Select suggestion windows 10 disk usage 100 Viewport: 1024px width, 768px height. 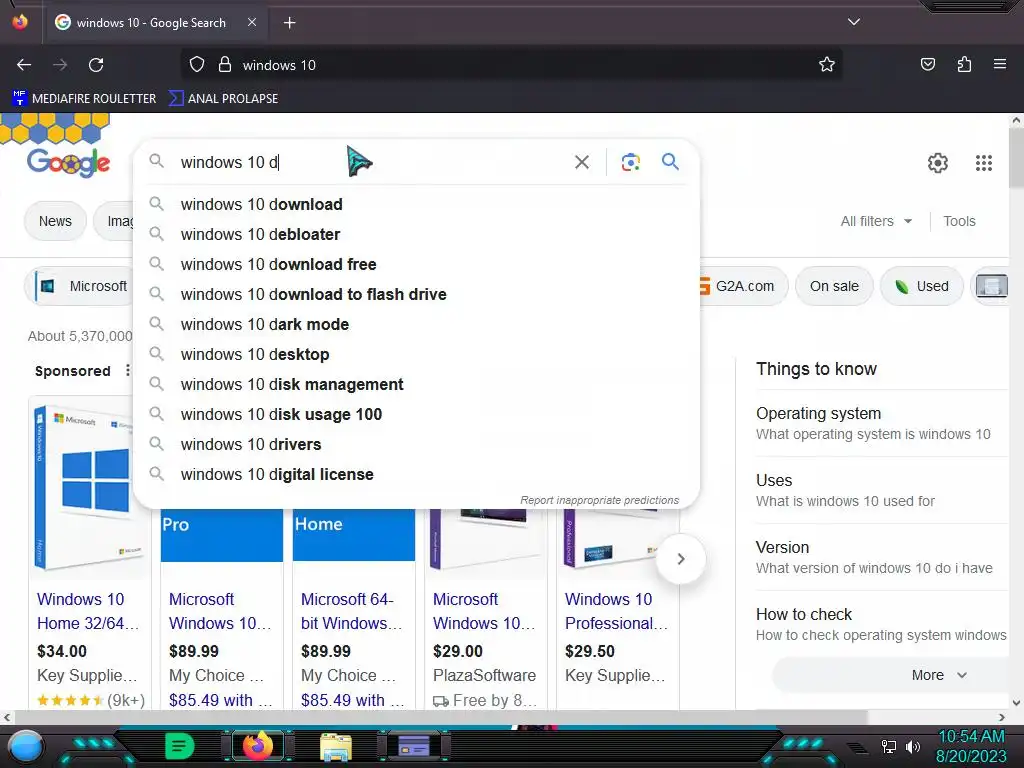[416, 415]
